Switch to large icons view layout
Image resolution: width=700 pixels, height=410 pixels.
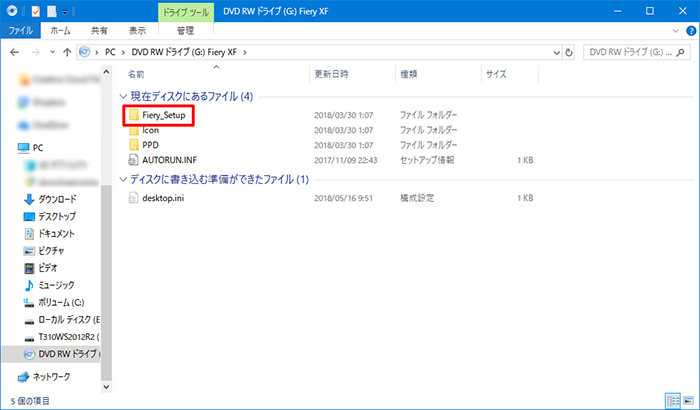pyautogui.click(x=688, y=401)
